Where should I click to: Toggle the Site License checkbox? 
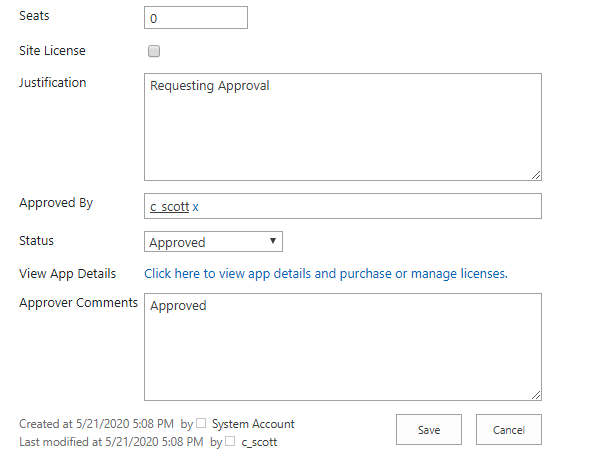coord(154,51)
